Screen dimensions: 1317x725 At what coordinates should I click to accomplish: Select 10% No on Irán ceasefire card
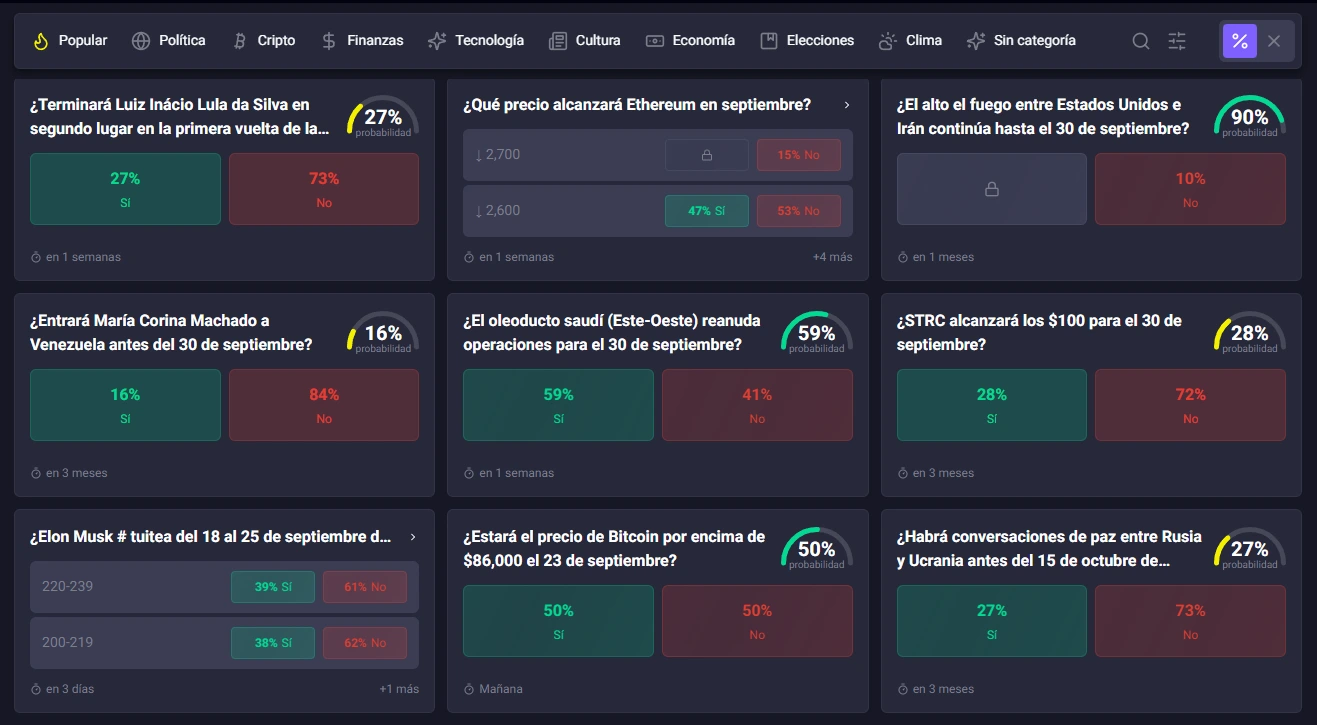click(1190, 189)
